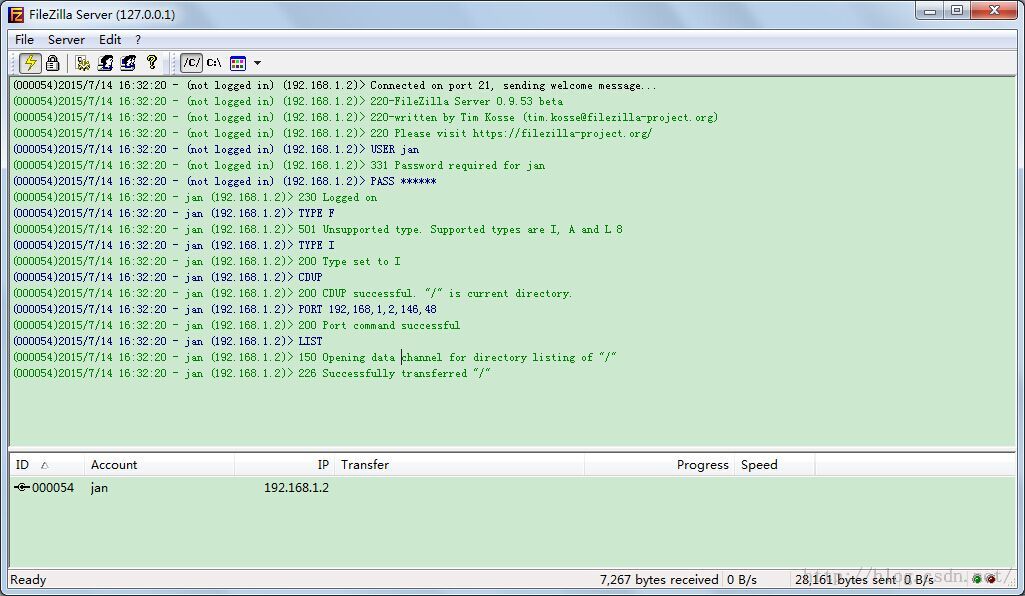Click the FileZilla Server title bar icon
The width and height of the screenshot is (1025, 596).
coord(16,14)
